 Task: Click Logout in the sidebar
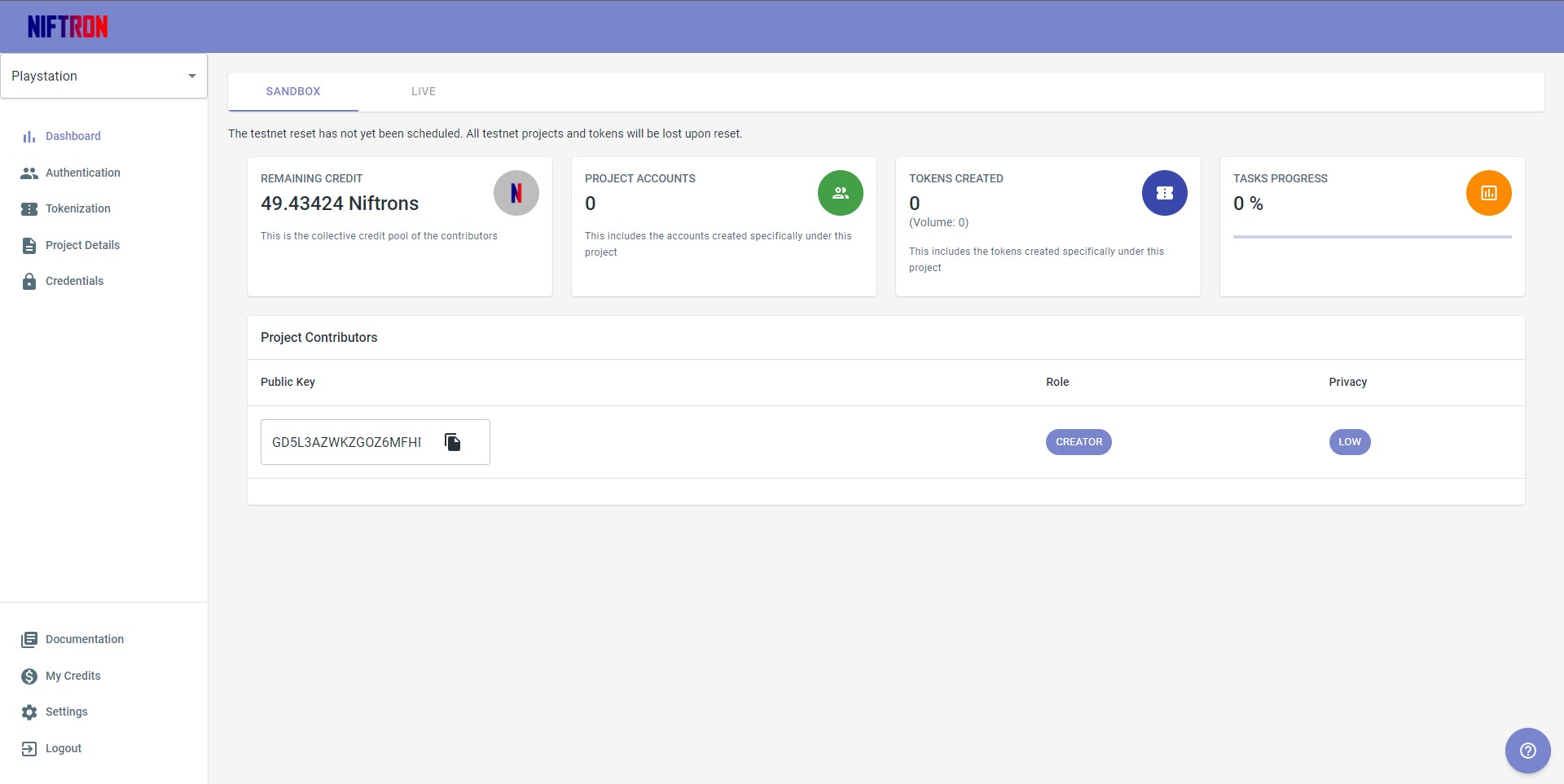tap(63, 748)
